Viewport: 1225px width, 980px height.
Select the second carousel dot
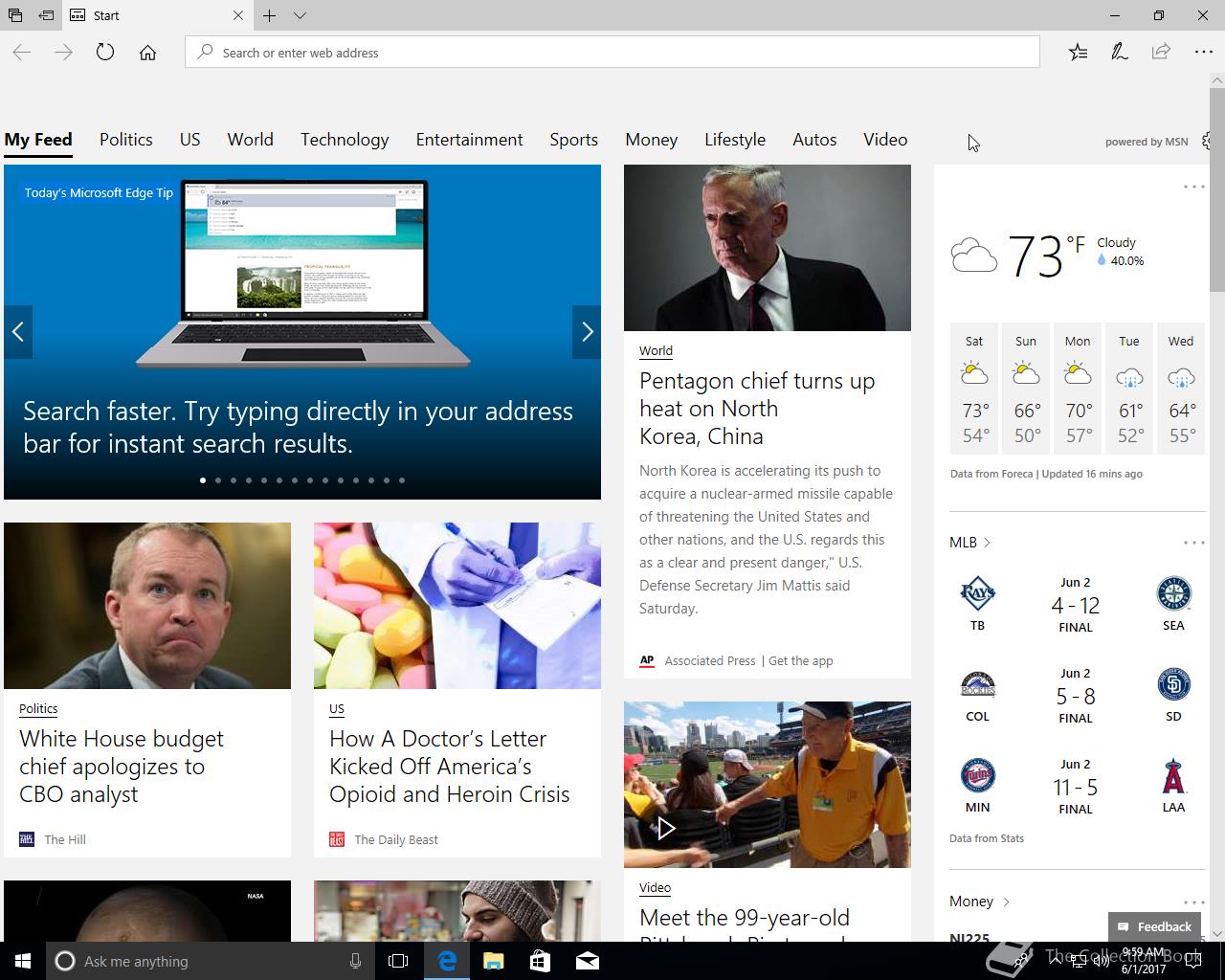(218, 480)
